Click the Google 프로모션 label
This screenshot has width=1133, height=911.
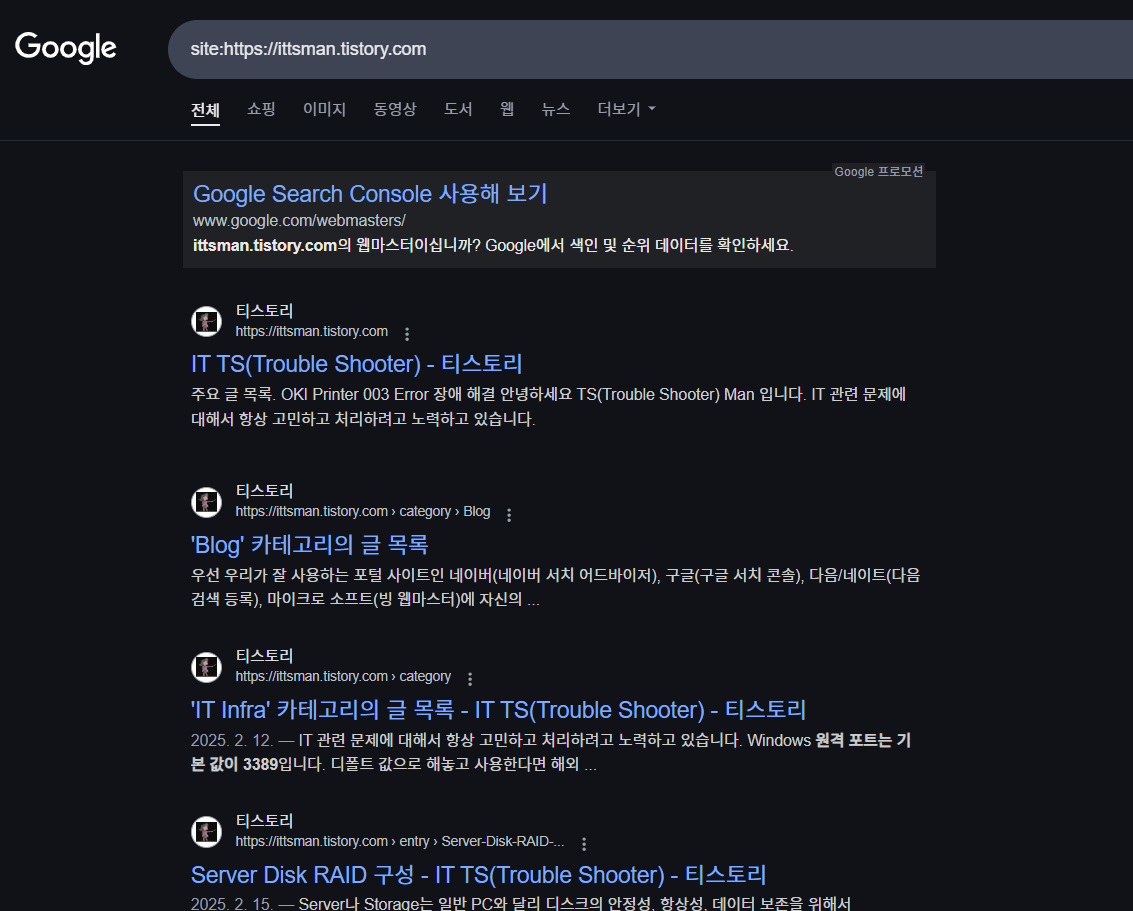tap(879, 171)
